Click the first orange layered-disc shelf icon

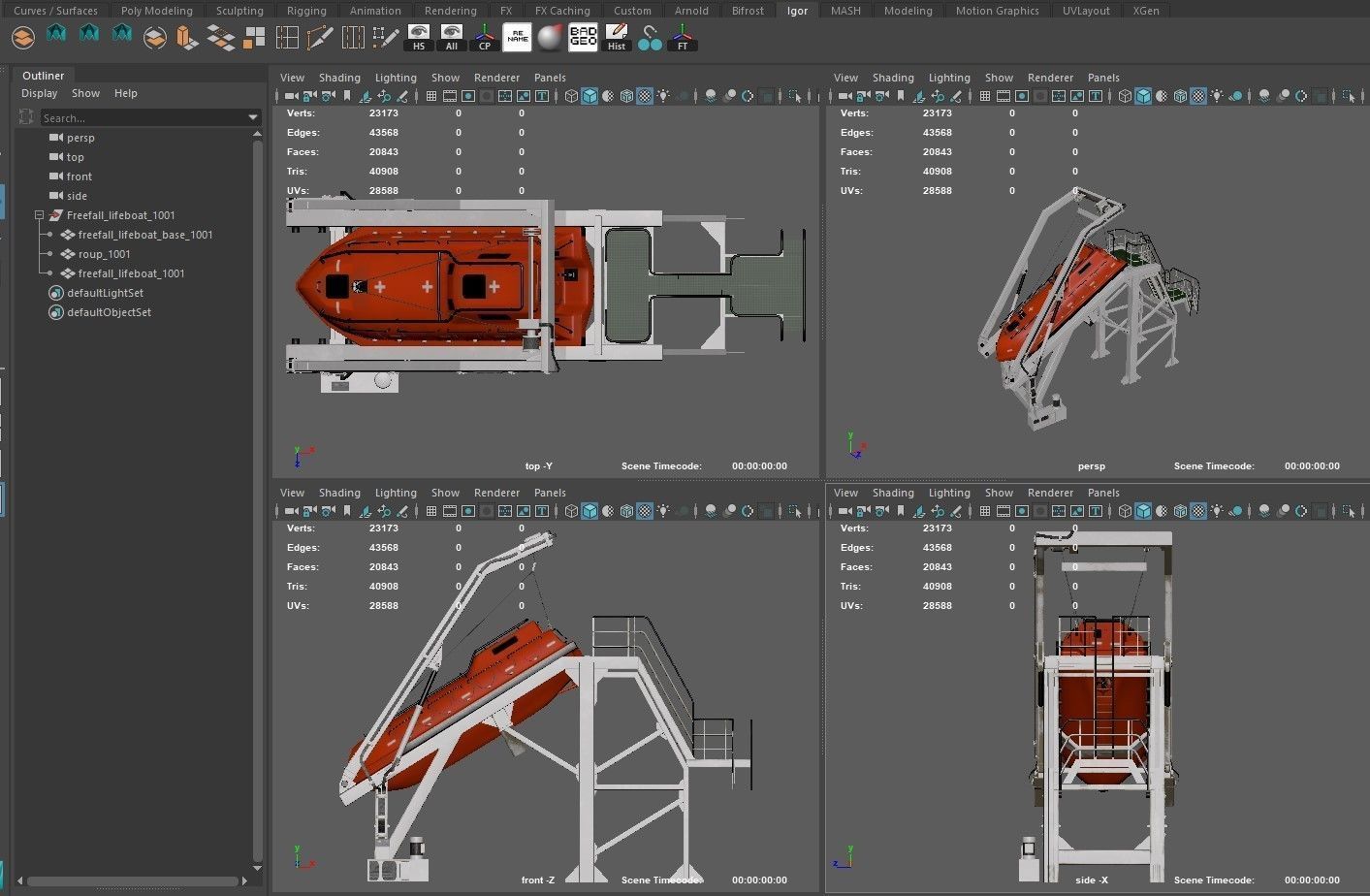[23, 38]
